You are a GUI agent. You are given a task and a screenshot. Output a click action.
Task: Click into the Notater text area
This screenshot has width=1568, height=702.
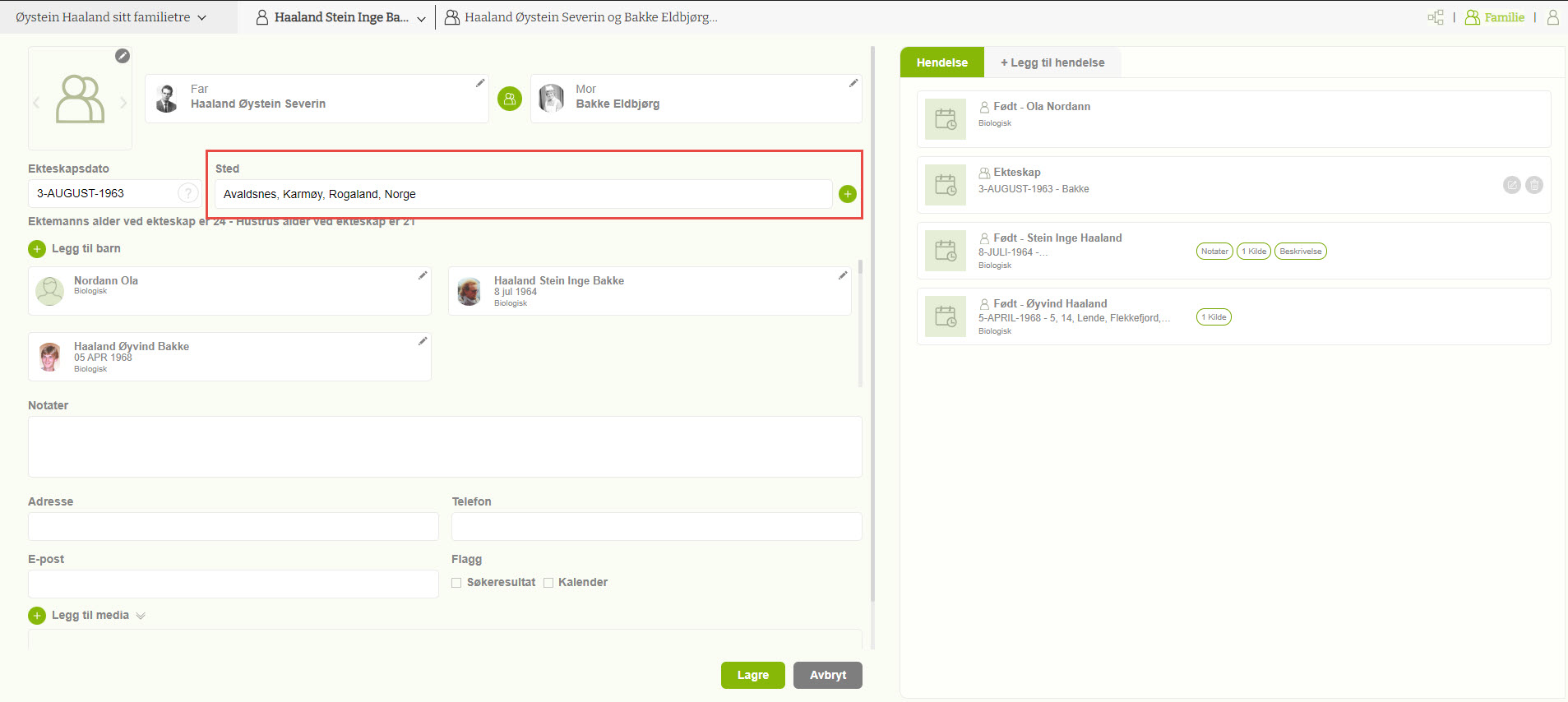(x=445, y=446)
